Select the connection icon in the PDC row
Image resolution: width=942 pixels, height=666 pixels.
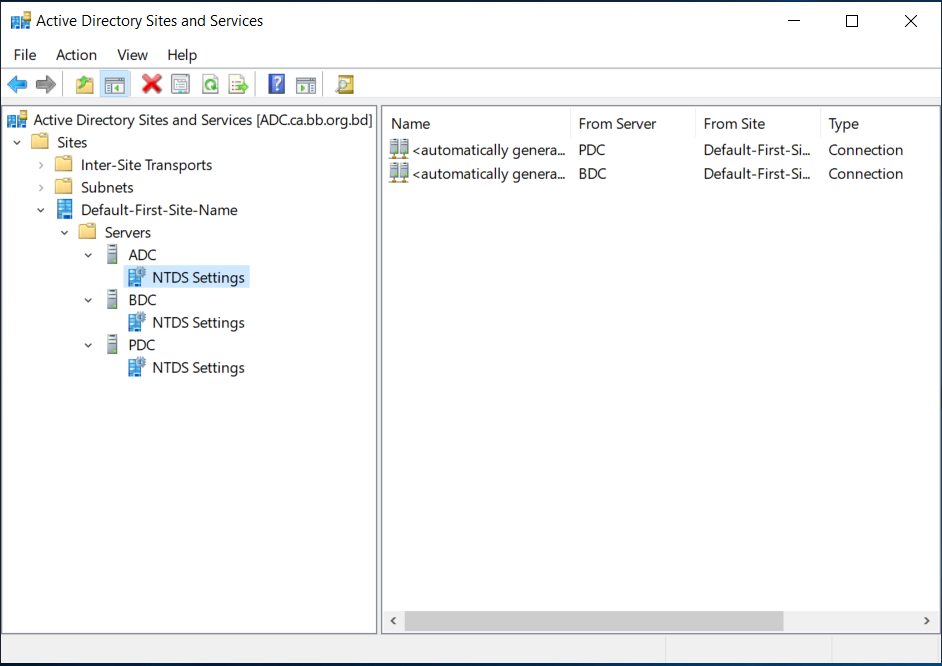click(399, 149)
